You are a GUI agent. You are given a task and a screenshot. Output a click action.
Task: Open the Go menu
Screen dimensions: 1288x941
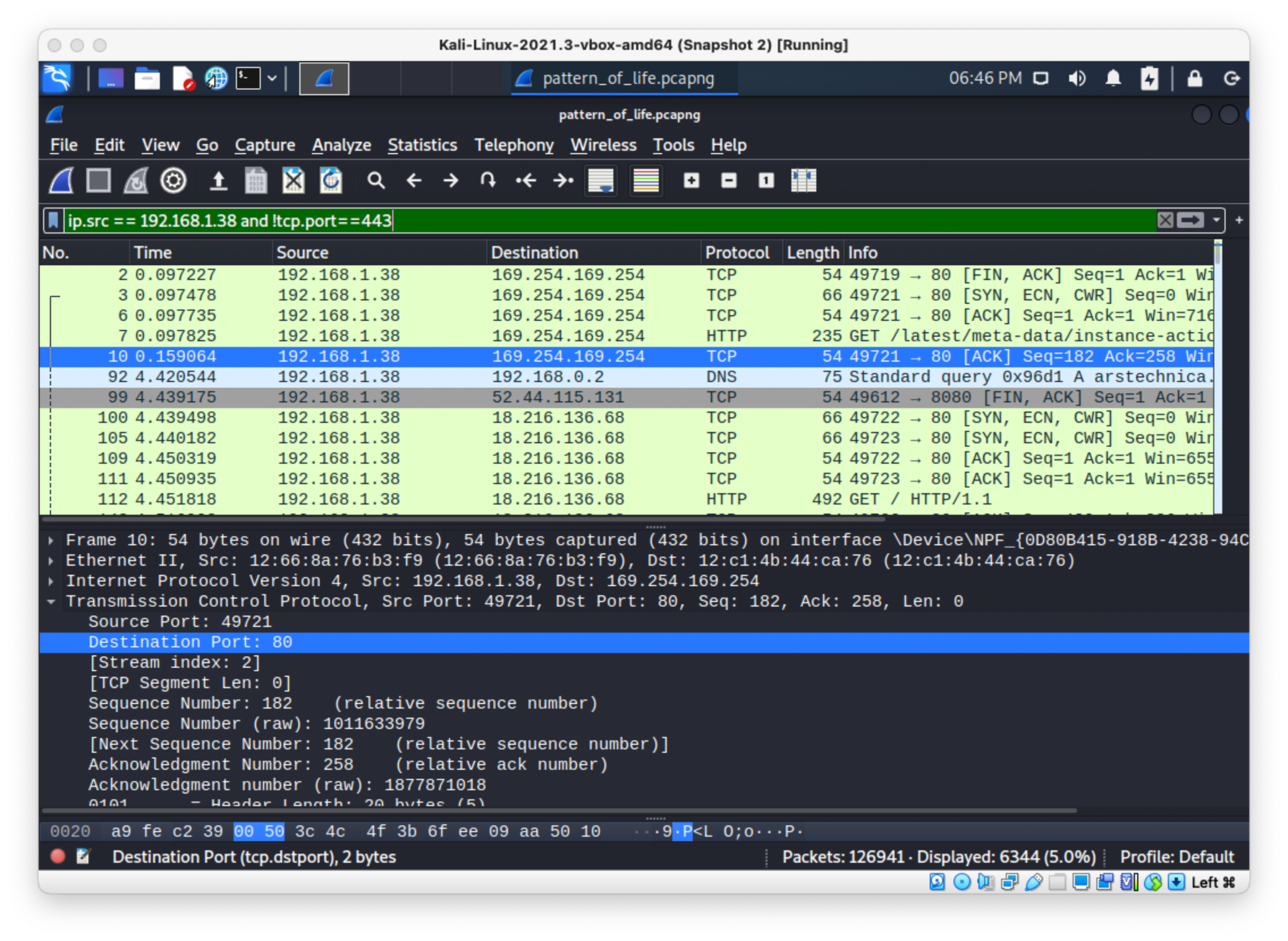[x=207, y=145]
